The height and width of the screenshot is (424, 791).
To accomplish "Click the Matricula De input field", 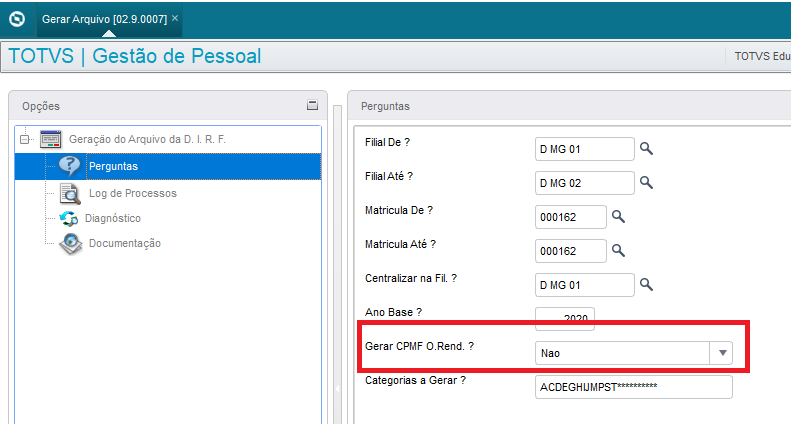I will point(571,217).
